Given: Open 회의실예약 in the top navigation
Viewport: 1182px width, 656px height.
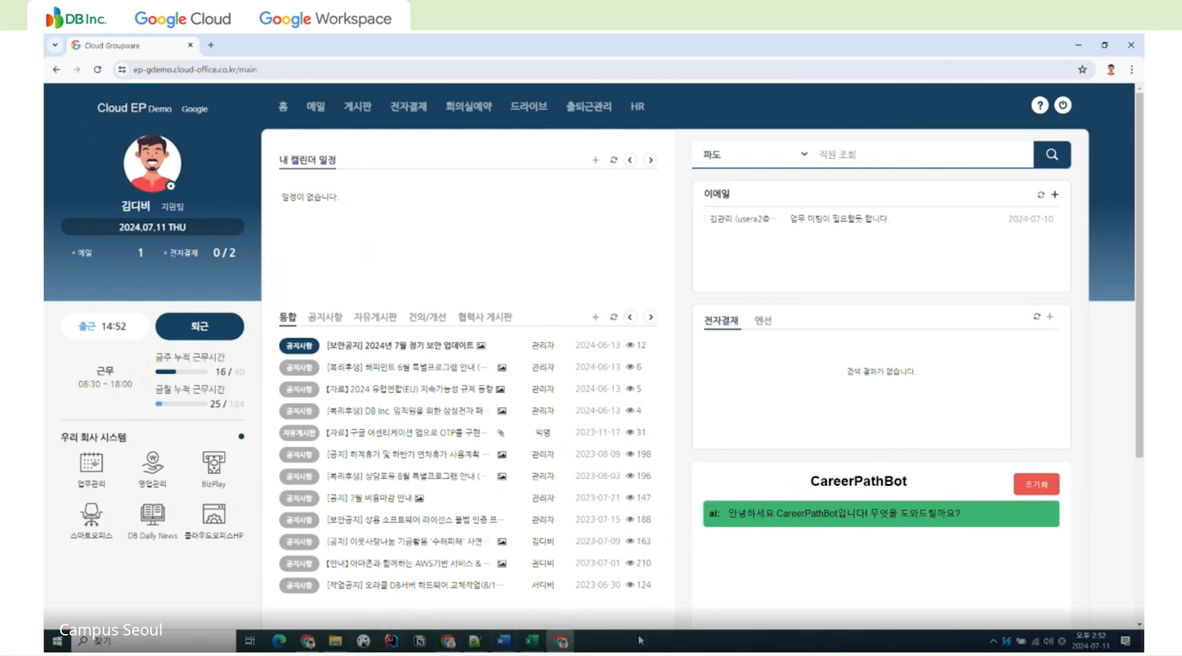Looking at the screenshot, I should tap(468, 106).
